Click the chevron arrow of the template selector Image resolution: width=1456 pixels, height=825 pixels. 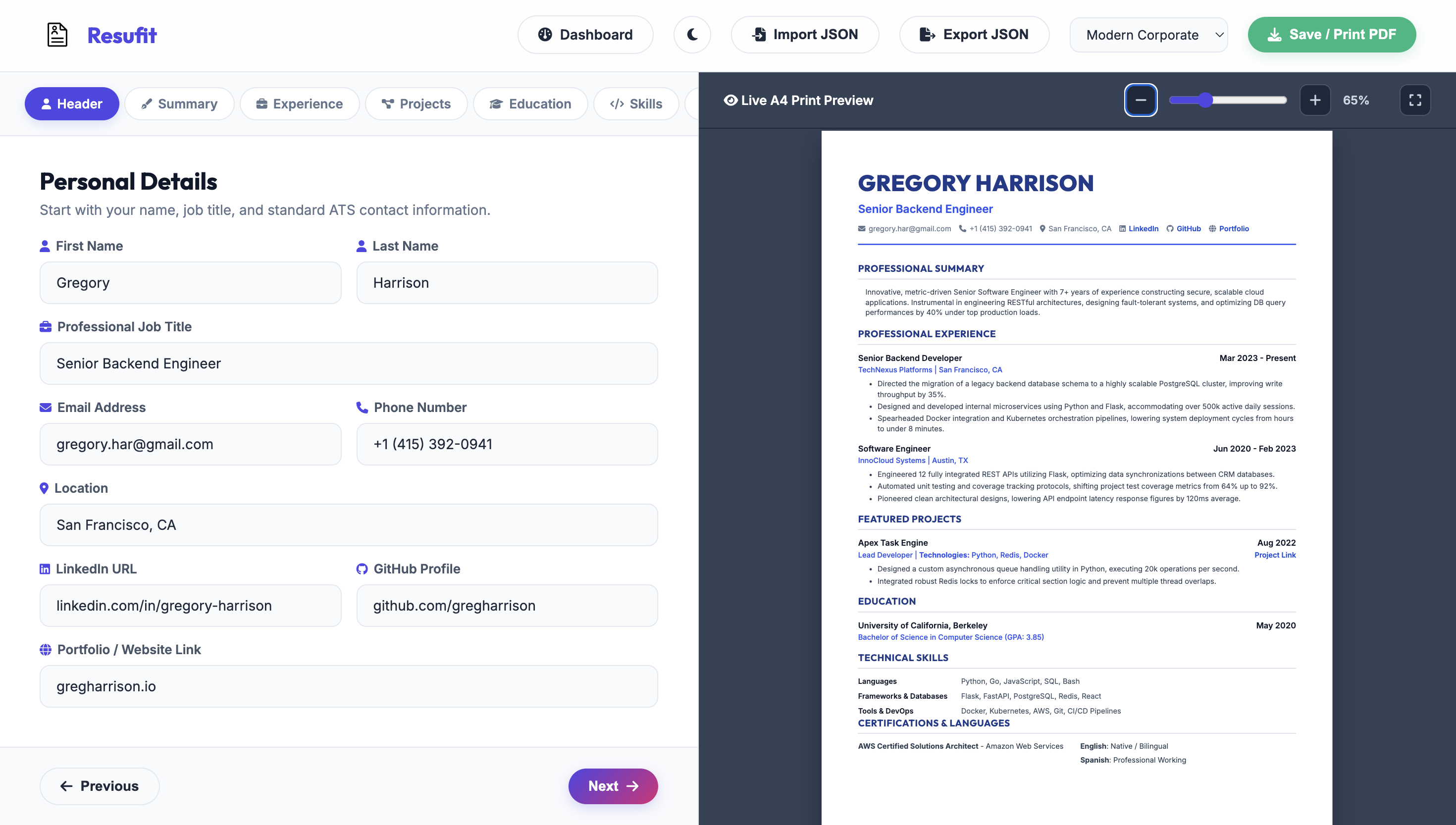[x=1219, y=35]
